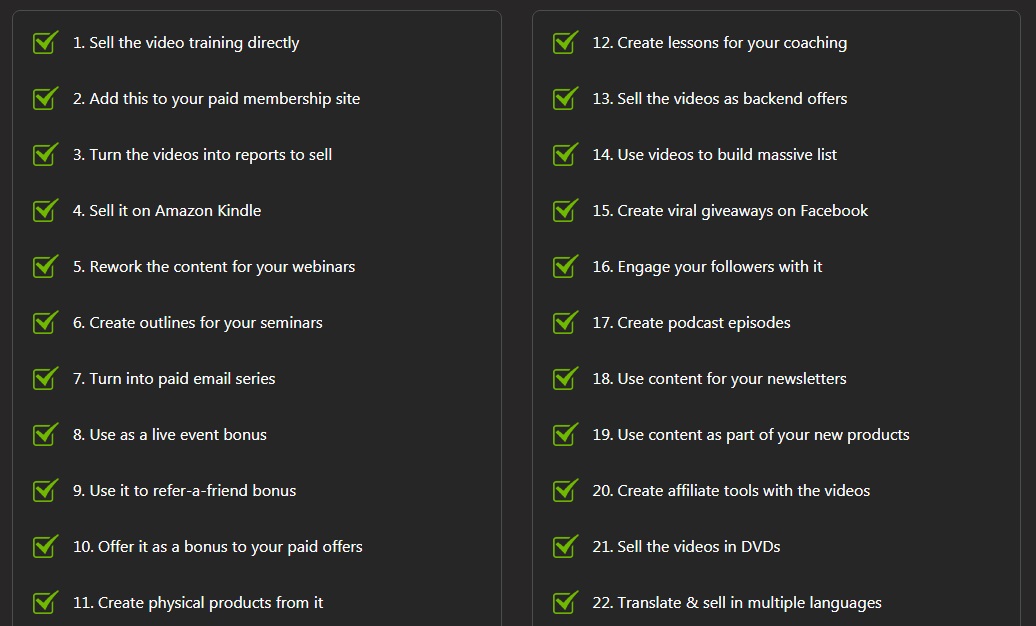
Task: Select the text Turn the videos into reports to sell
Action: coord(202,155)
